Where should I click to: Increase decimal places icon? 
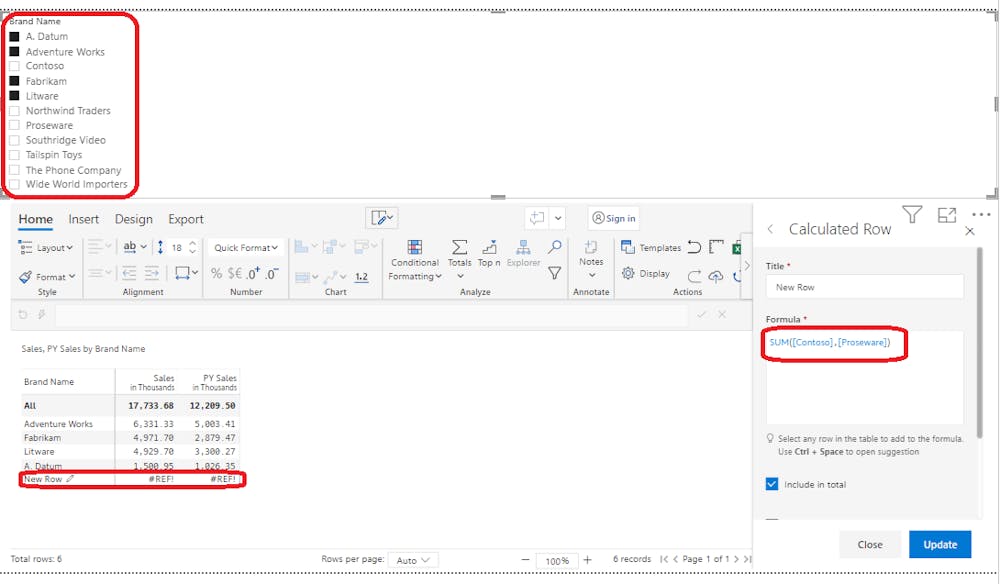tap(253, 274)
